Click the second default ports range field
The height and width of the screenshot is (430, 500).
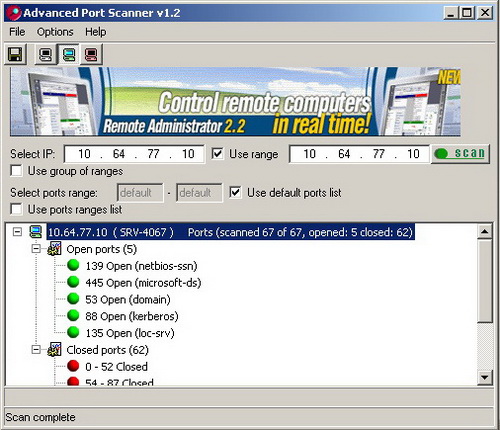(x=199, y=193)
